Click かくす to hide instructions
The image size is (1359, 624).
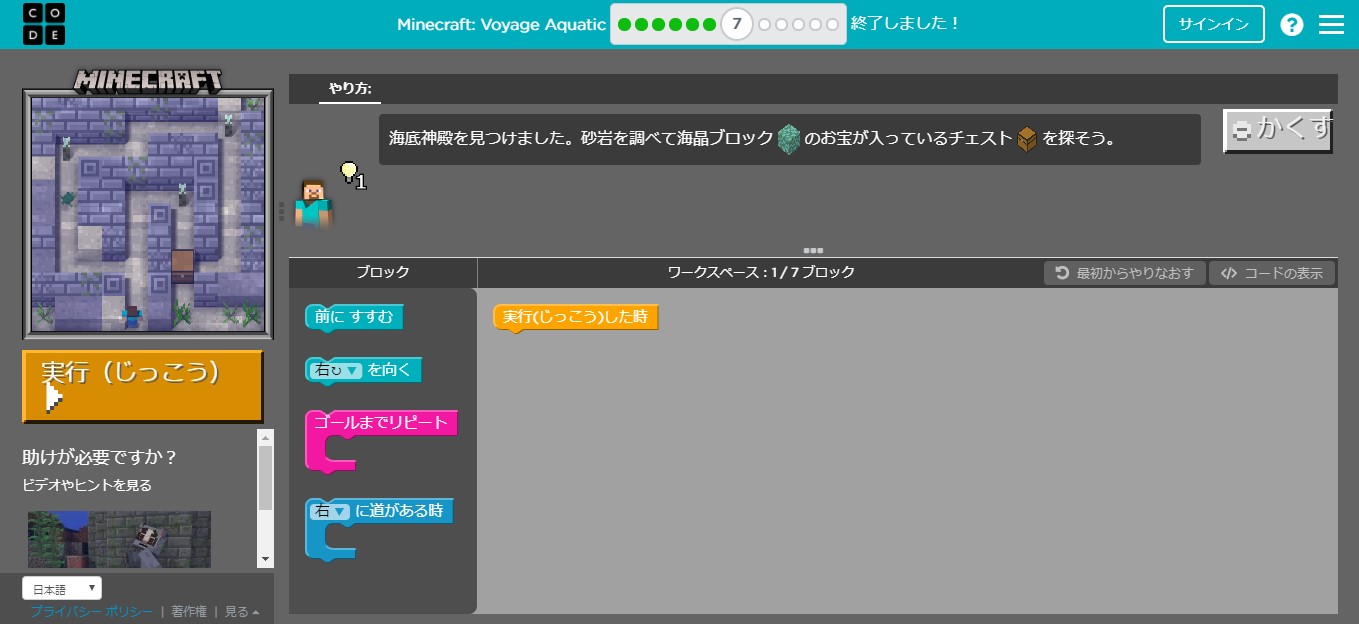click(1278, 130)
